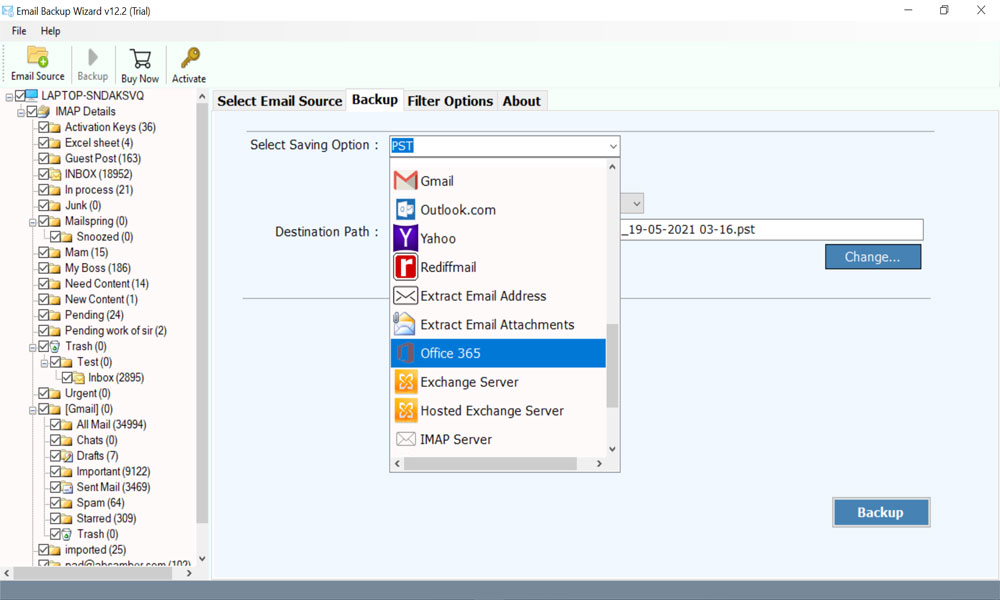Click the INBOX (18952) folder icon
The width and height of the screenshot is (1000, 600).
tap(55, 174)
